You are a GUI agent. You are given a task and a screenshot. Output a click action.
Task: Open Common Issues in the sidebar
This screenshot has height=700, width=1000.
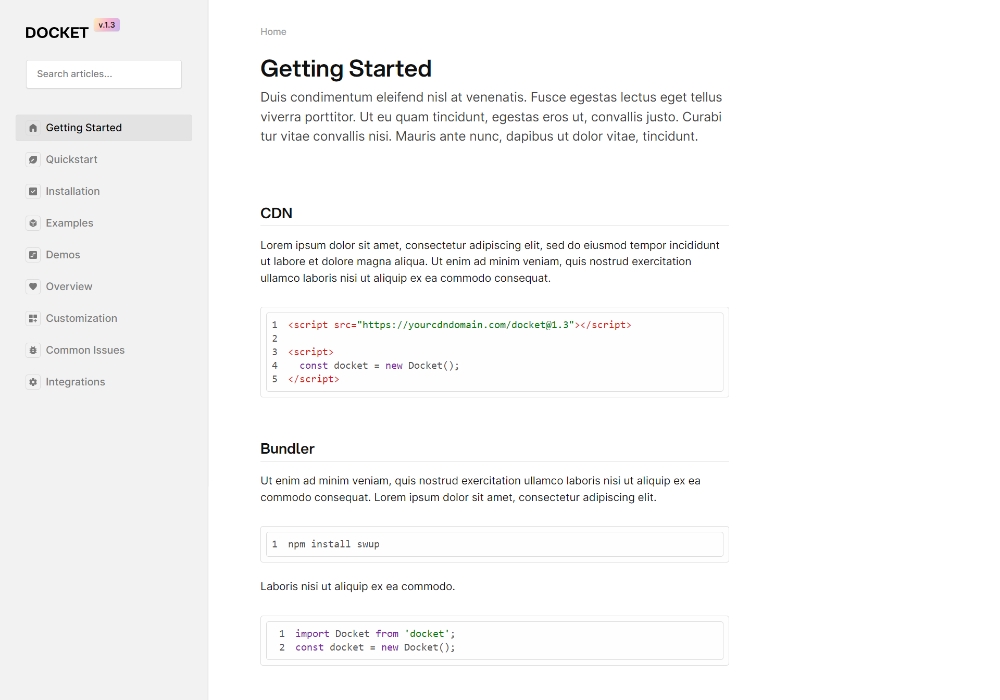coord(104,350)
